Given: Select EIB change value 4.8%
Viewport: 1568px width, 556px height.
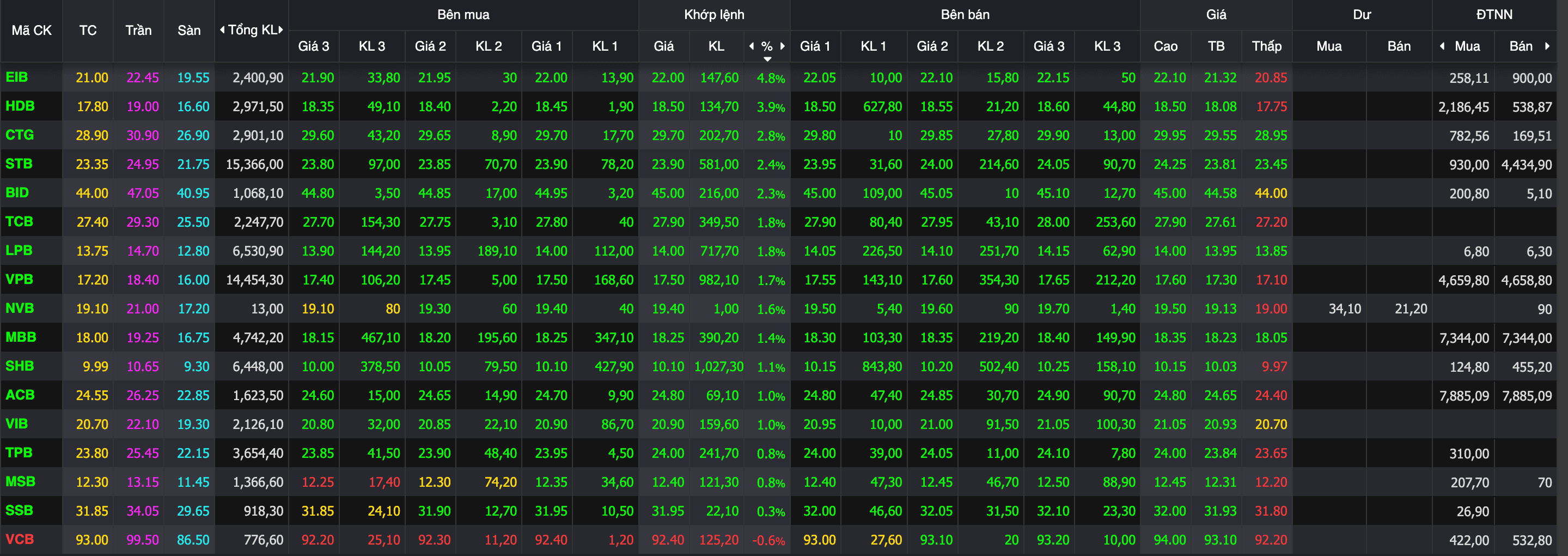Looking at the screenshot, I should click(x=771, y=78).
